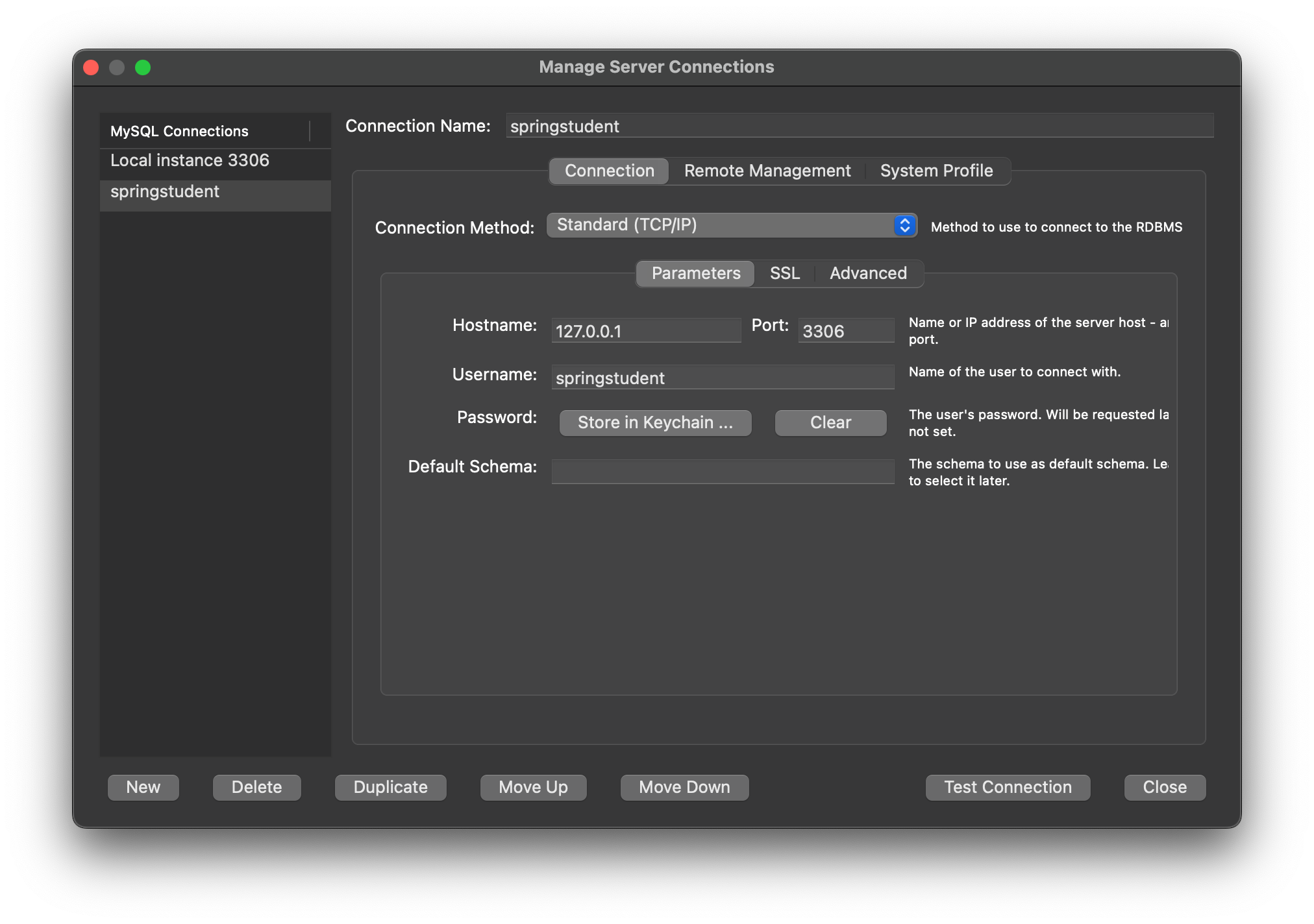Switch to the System Profile tab
The height and width of the screenshot is (924, 1314).
pos(936,171)
